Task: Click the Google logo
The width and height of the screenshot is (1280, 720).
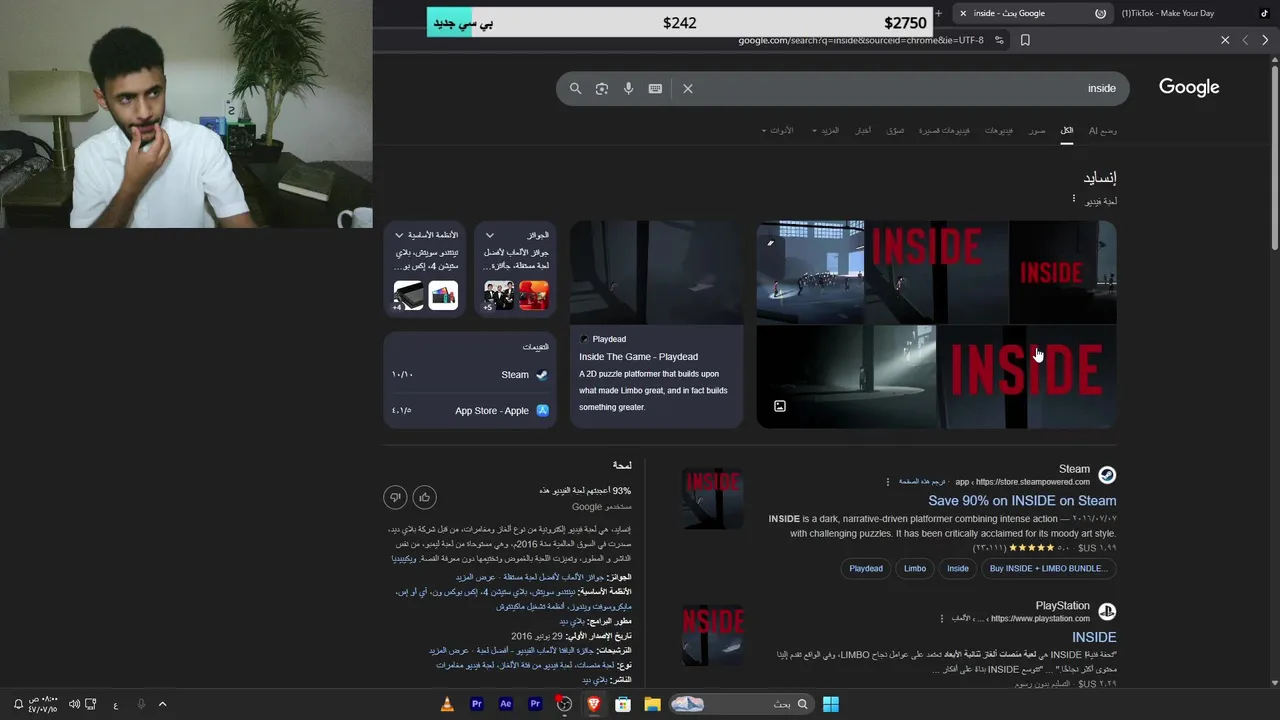Action: [x=1189, y=87]
